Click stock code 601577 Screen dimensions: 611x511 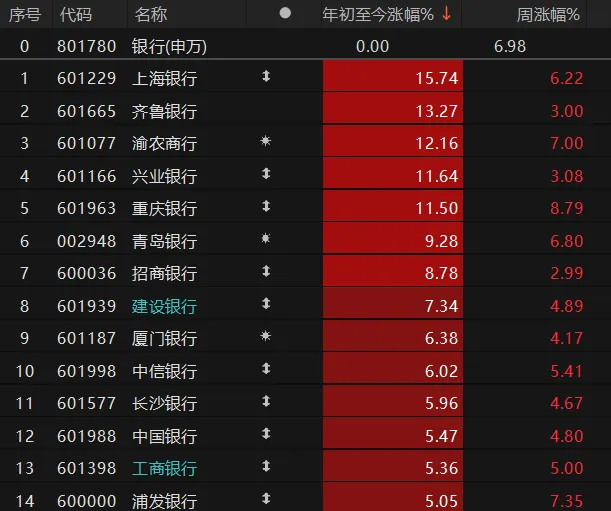tap(87, 403)
